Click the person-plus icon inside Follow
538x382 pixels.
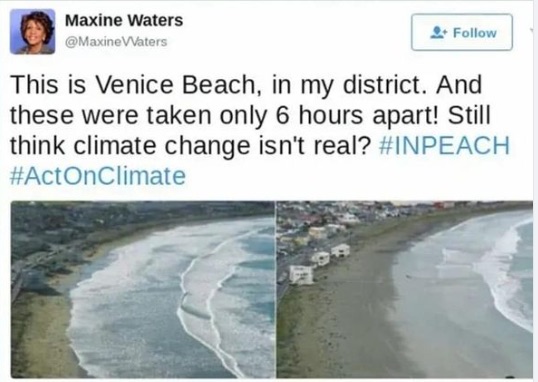click(x=438, y=33)
